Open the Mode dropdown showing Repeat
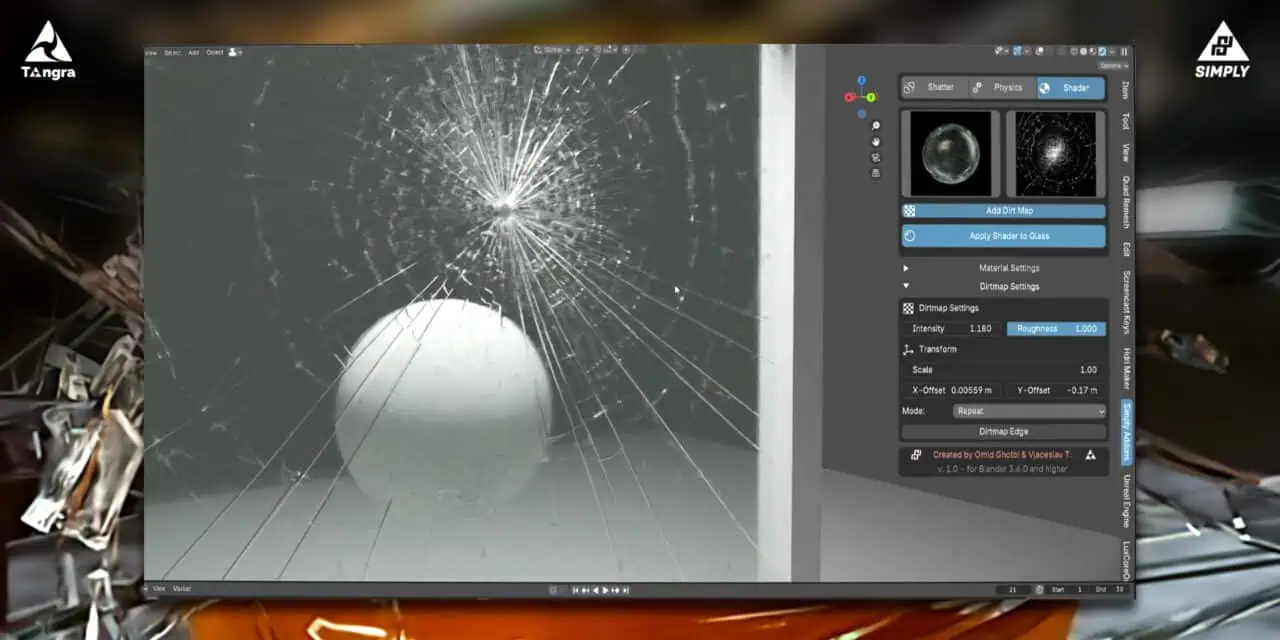 pos(1029,411)
